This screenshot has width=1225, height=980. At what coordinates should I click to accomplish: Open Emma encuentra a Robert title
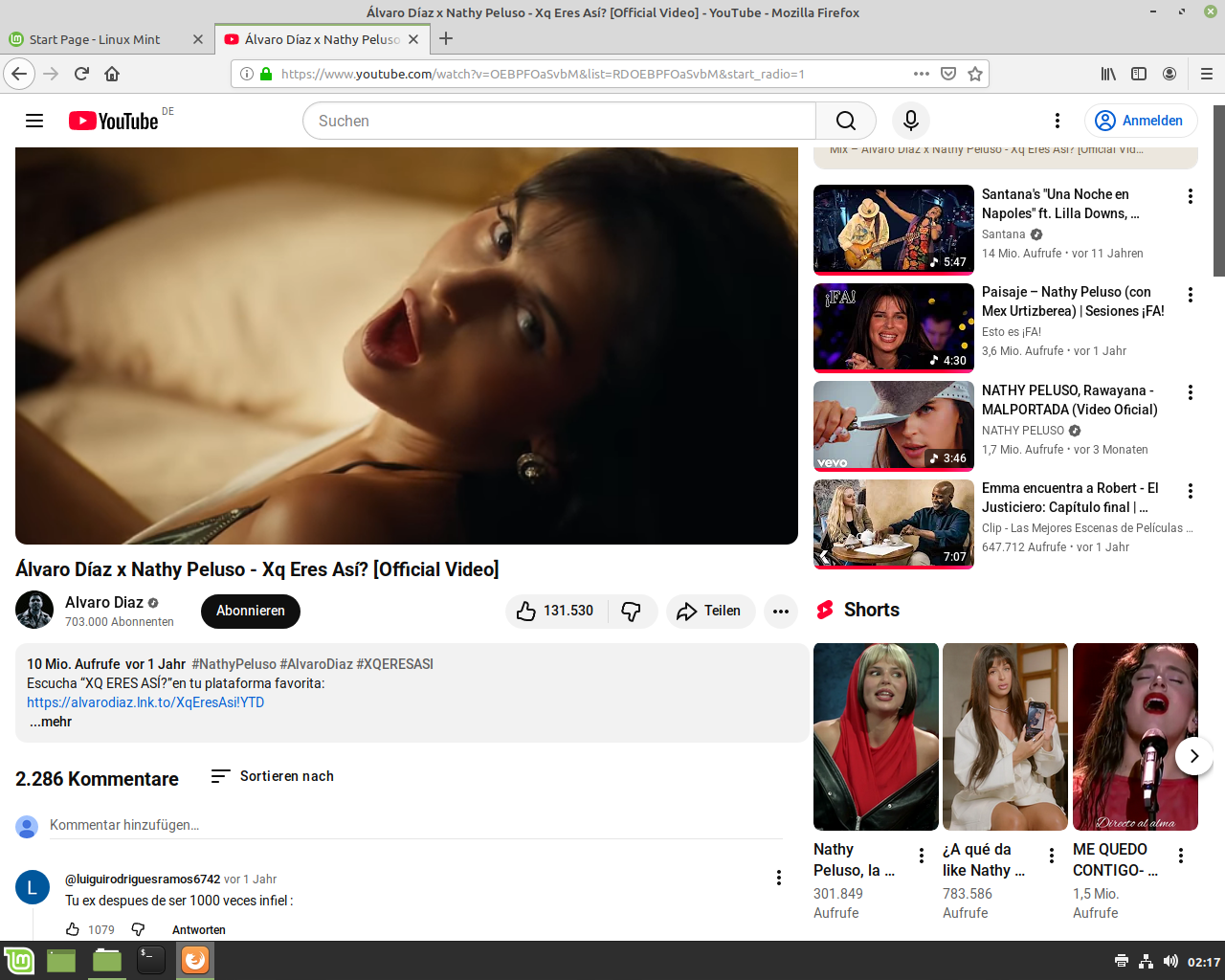tap(1070, 498)
